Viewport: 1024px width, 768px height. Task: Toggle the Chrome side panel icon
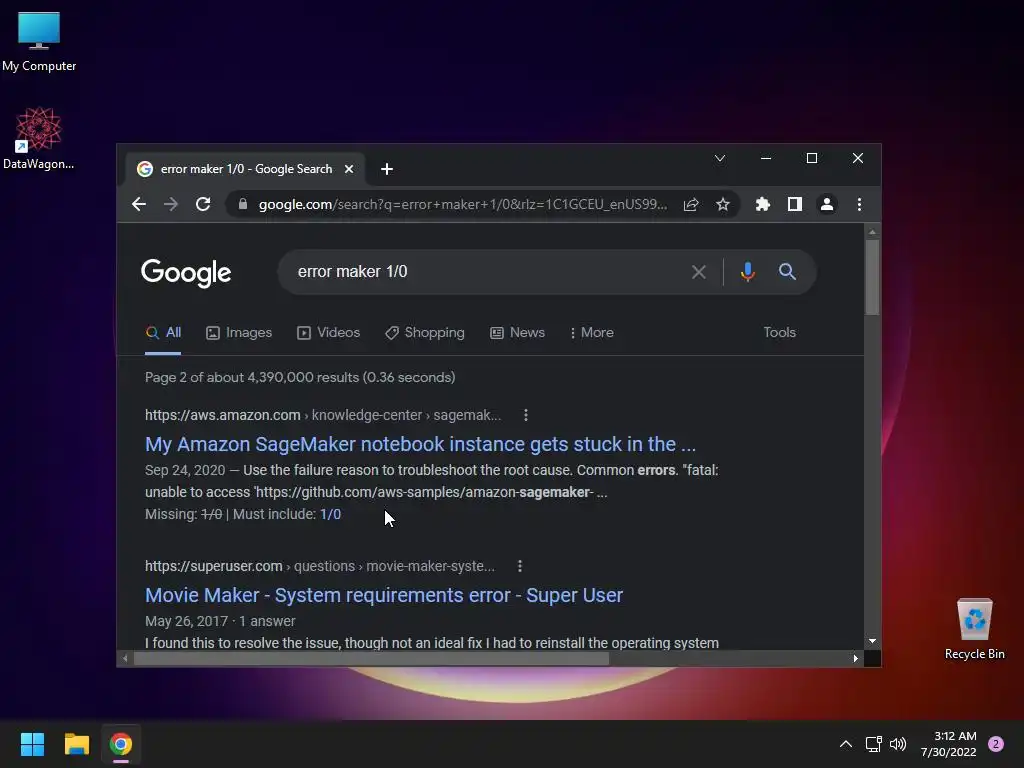tap(795, 204)
